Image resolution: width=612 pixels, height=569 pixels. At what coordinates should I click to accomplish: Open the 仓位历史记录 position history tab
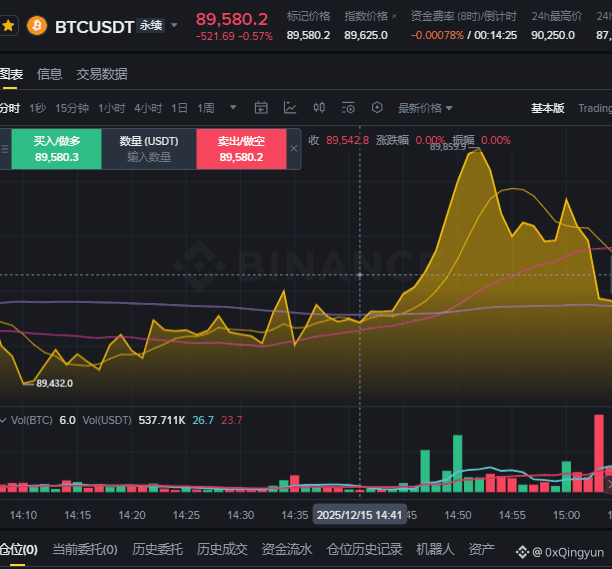coord(364,549)
